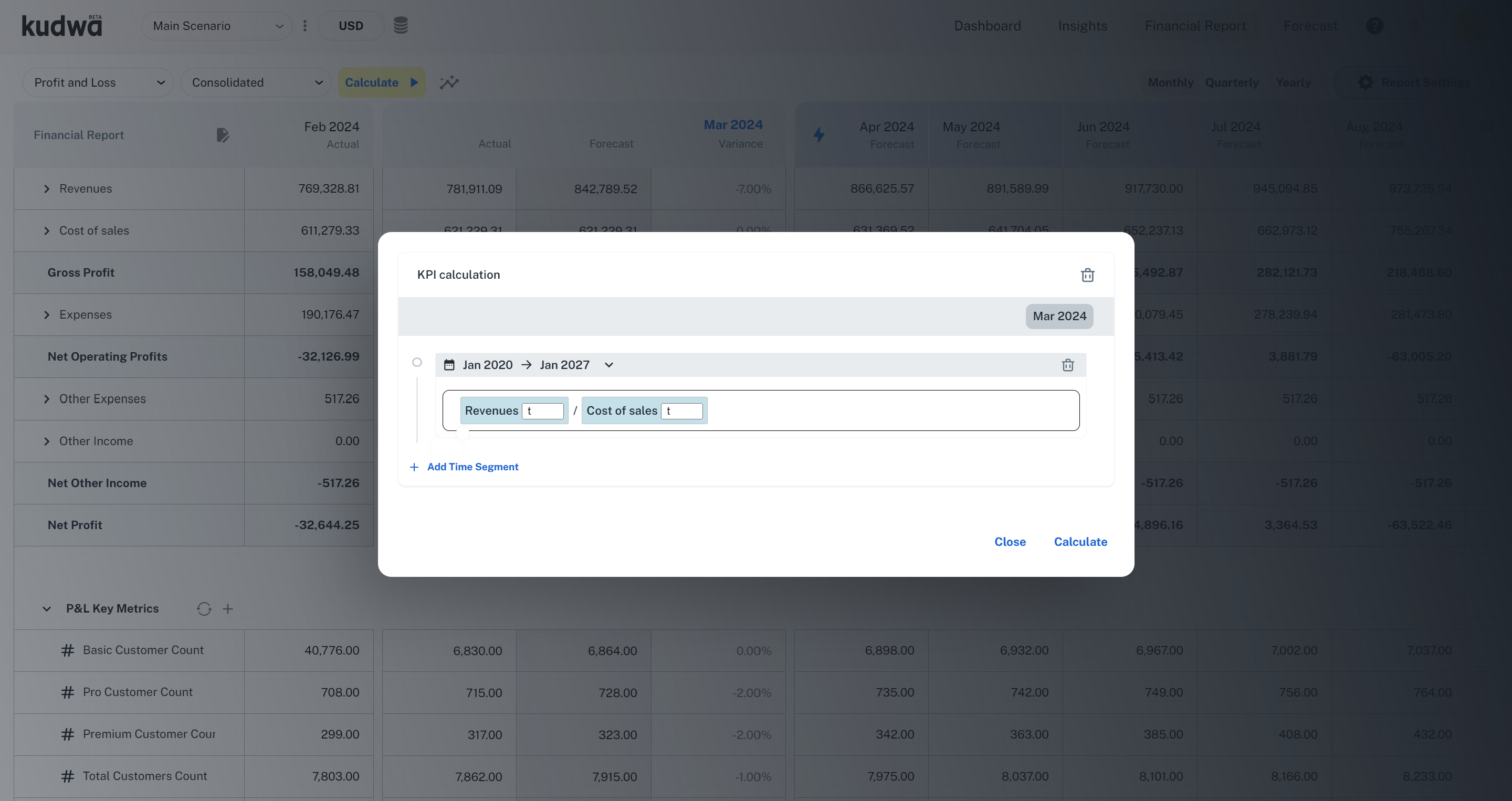Open the three-dot scenario options menu
Screen dimensions: 1512x801
[x=304, y=26]
